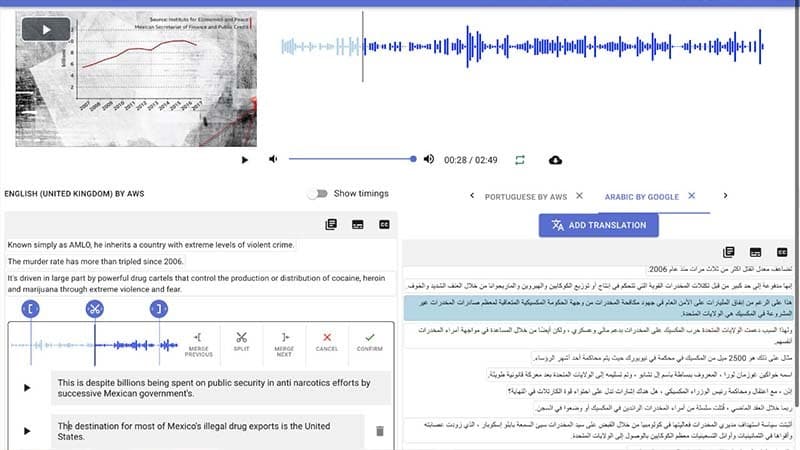Mute audio using the left speaker icon
The height and width of the screenshot is (450, 800).
(x=273, y=159)
